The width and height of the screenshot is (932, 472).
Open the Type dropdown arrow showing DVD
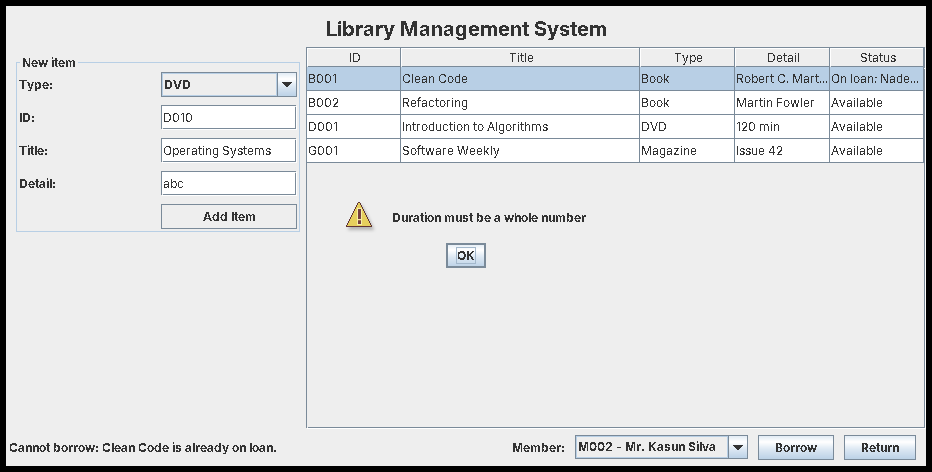click(286, 84)
